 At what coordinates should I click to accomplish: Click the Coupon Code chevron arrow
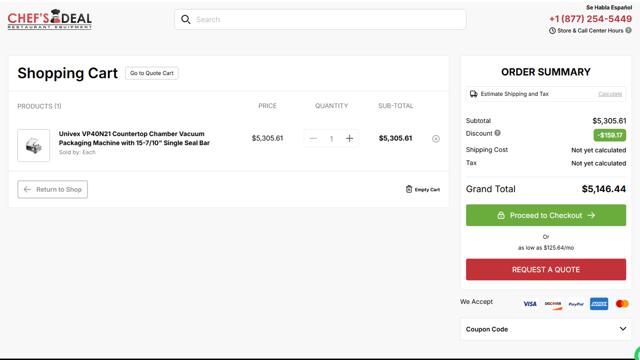click(623, 329)
